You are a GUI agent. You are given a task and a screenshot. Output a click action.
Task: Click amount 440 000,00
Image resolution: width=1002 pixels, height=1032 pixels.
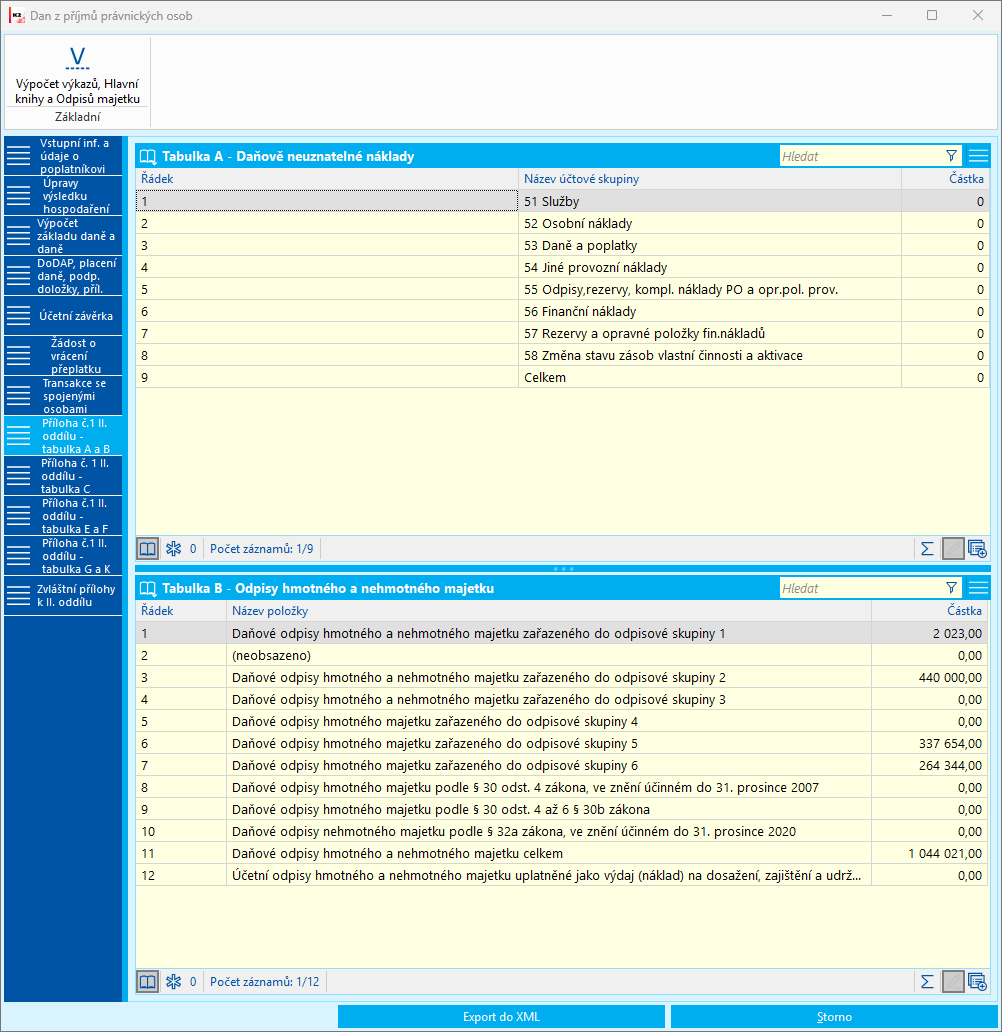point(950,678)
